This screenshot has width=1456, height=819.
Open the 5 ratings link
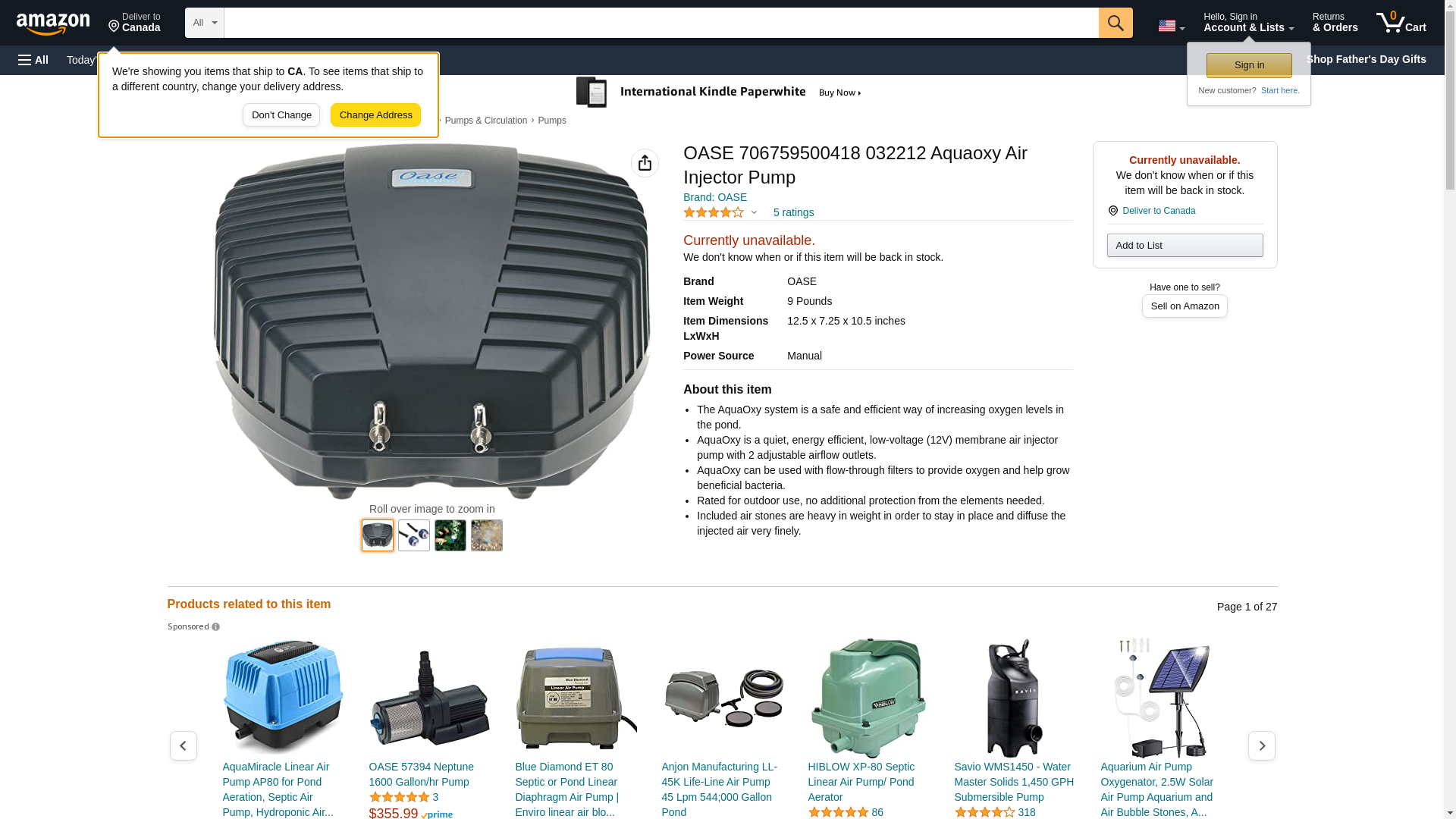[793, 213]
